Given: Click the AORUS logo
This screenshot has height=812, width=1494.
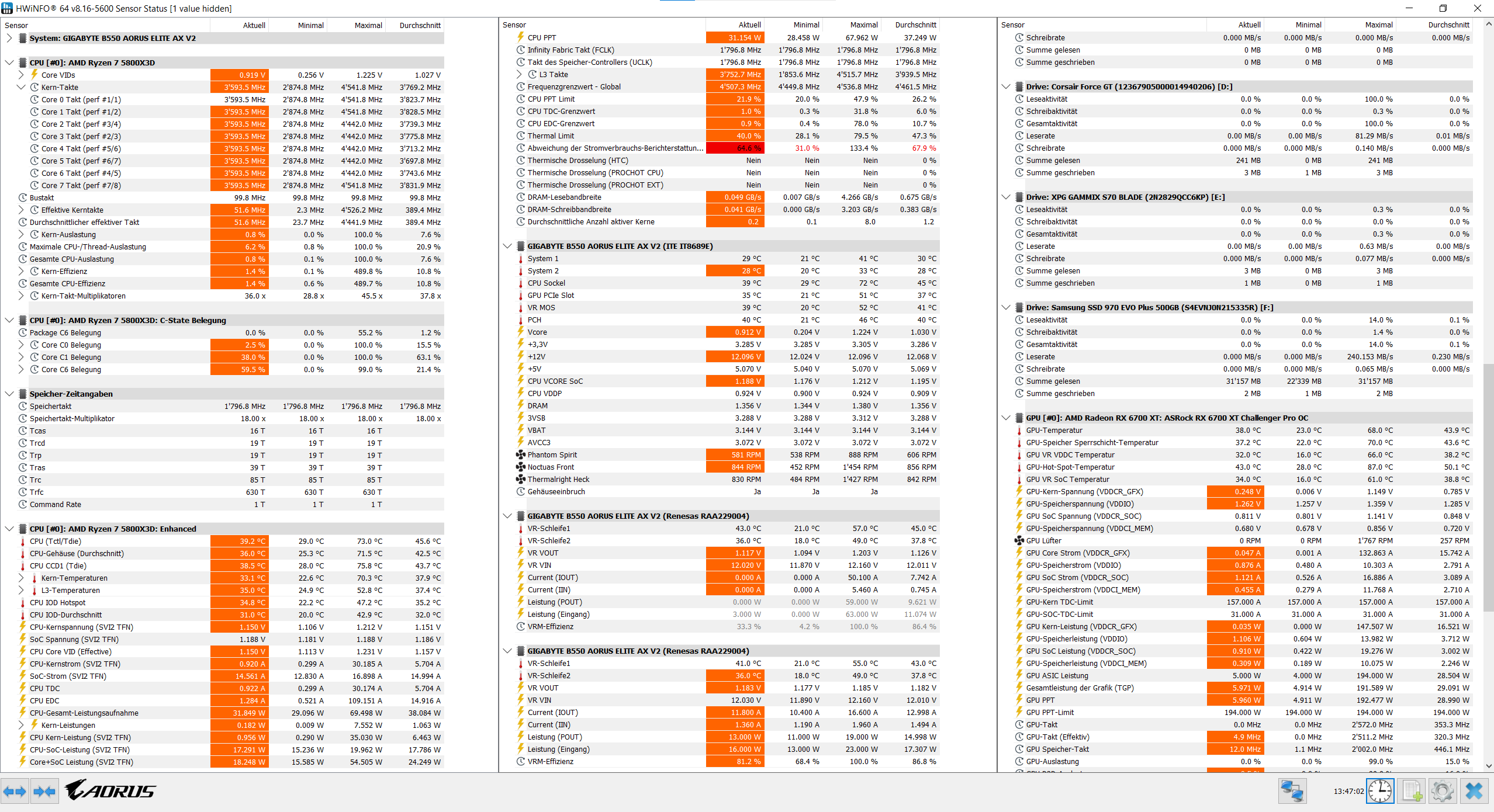Looking at the screenshot, I should [x=110, y=791].
